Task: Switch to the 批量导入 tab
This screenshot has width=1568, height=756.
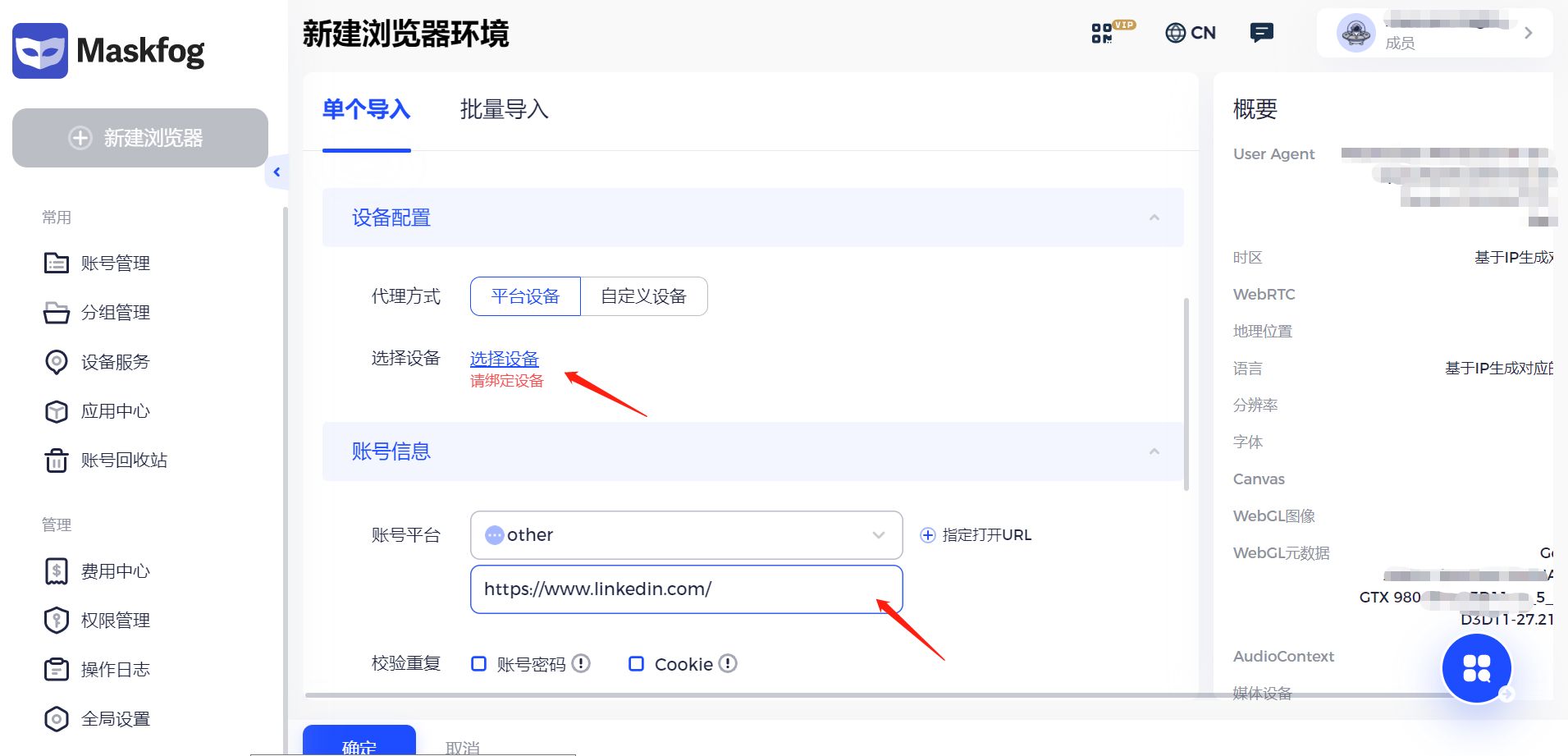Action: 503,110
